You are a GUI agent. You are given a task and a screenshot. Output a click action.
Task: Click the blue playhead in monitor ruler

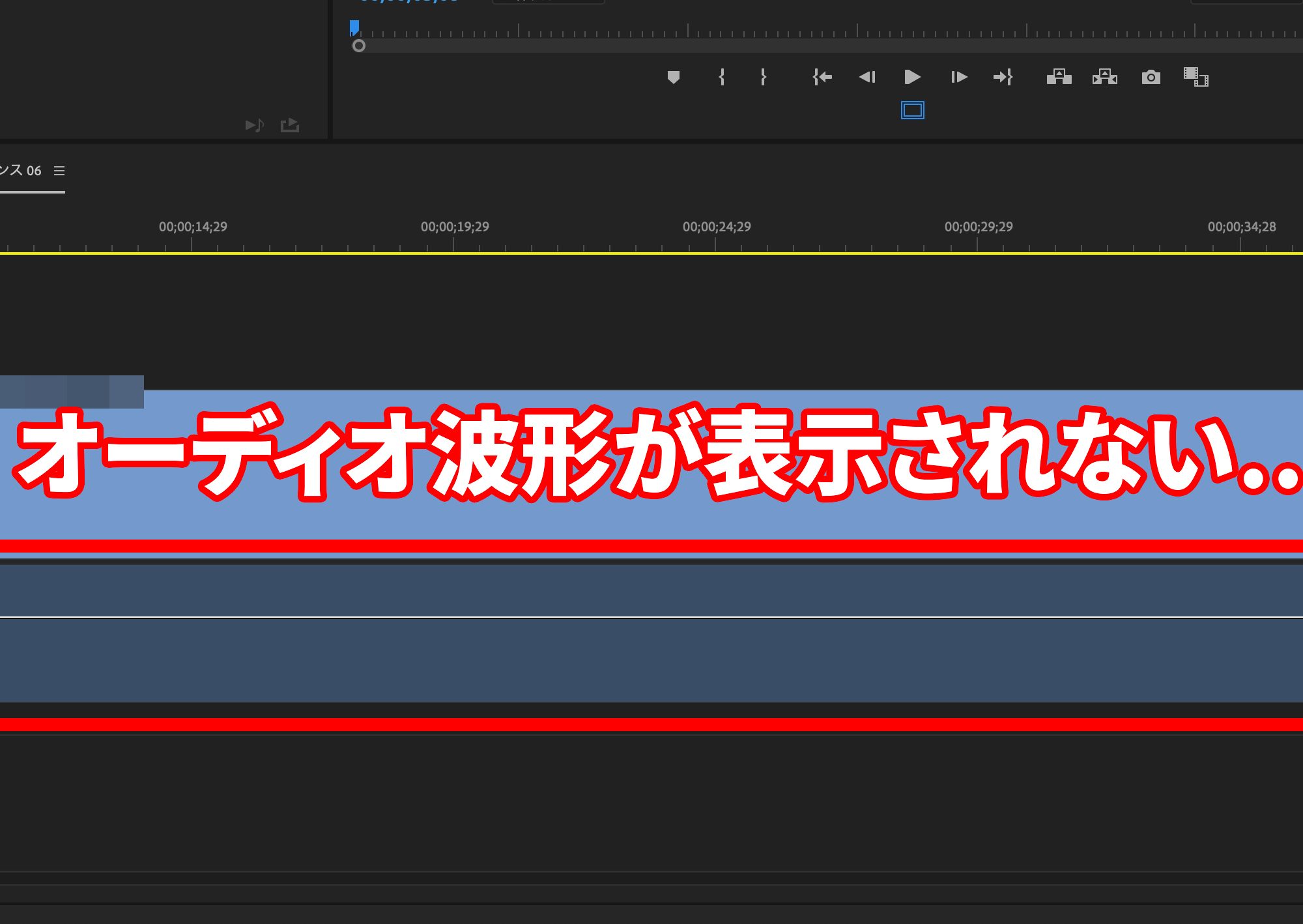pos(354,28)
